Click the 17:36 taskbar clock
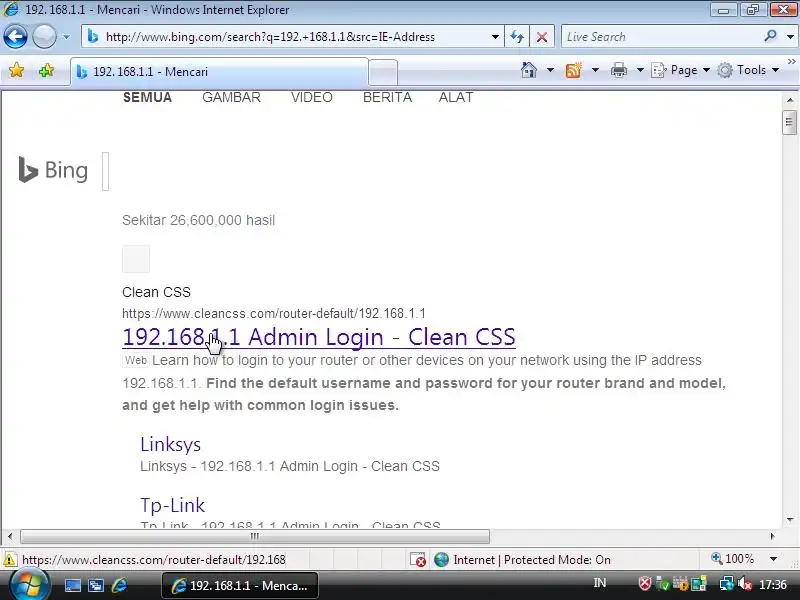This screenshot has height=600, width=800. [772, 584]
